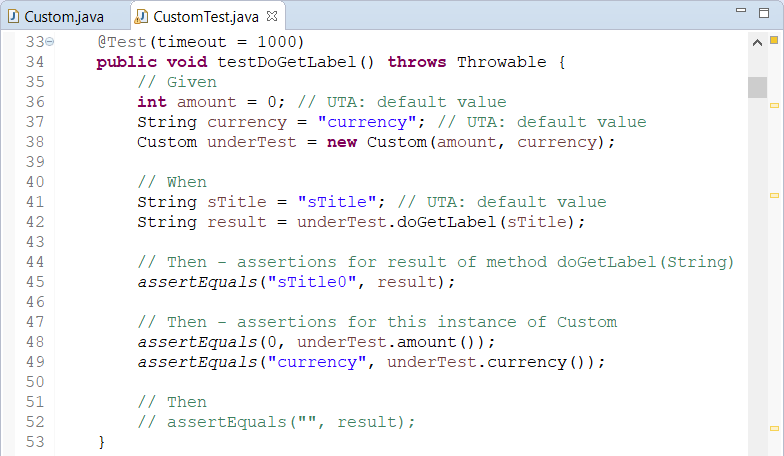Click the comment about this instance of Custom
Screen dimensions: 784x456
(x=377, y=322)
